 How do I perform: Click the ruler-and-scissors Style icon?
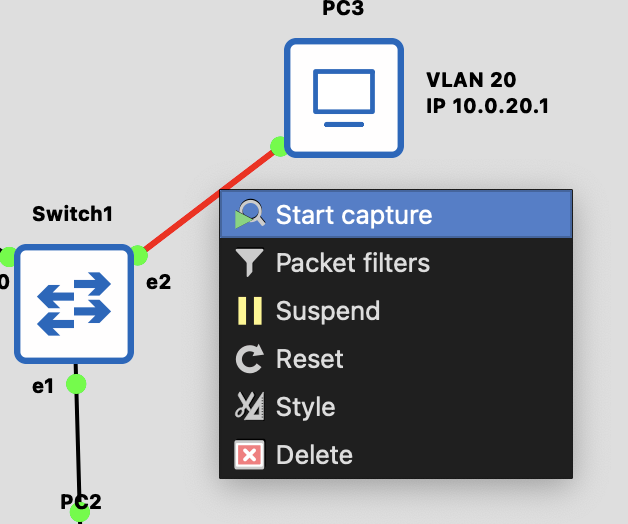click(249, 407)
